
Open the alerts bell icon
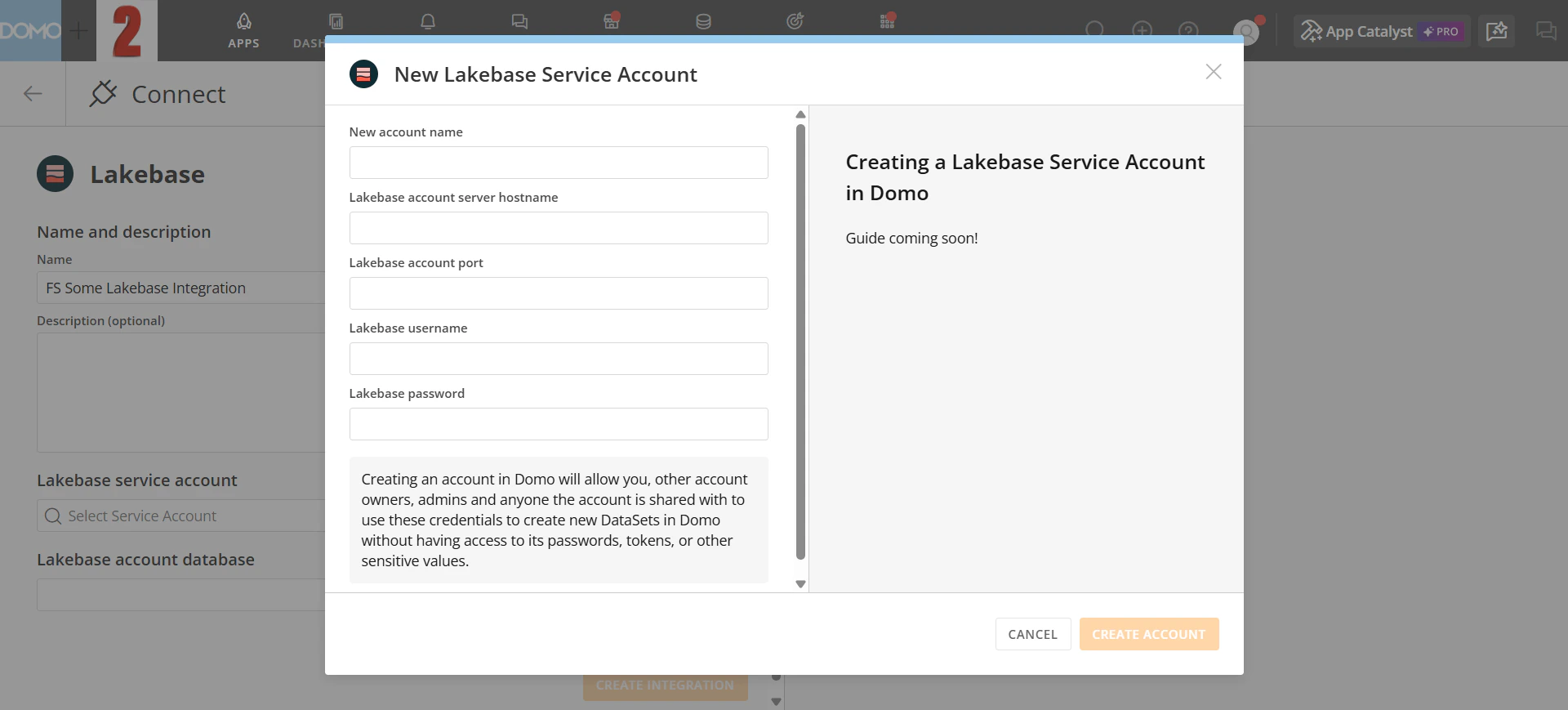tap(428, 21)
